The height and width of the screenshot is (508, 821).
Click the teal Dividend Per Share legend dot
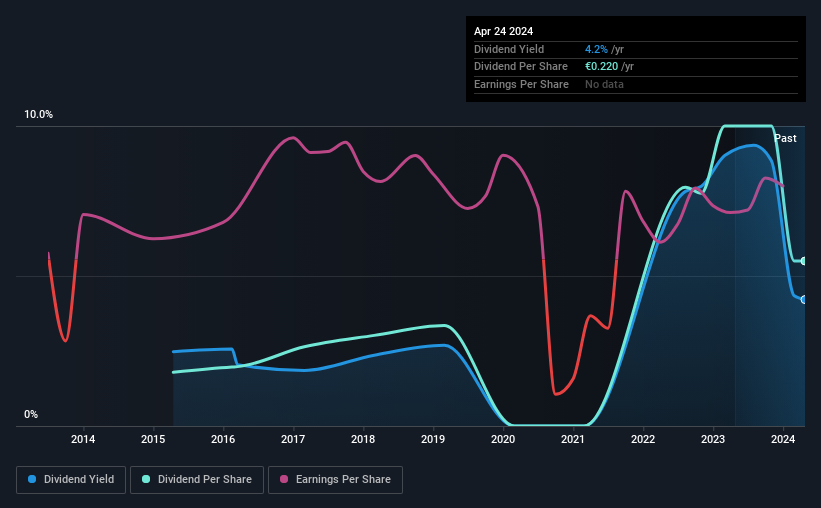pos(146,479)
